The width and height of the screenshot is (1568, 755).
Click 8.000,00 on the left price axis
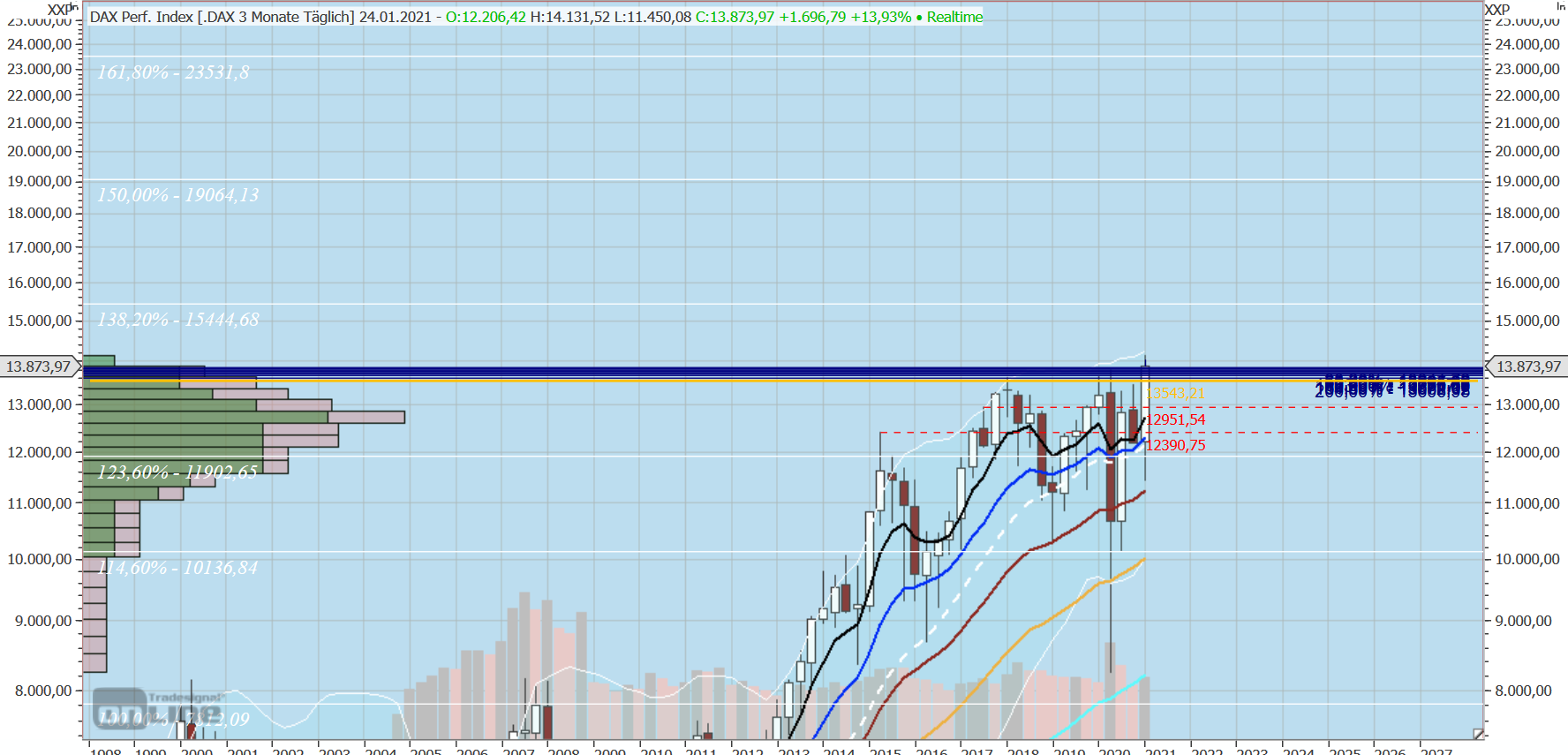click(43, 691)
